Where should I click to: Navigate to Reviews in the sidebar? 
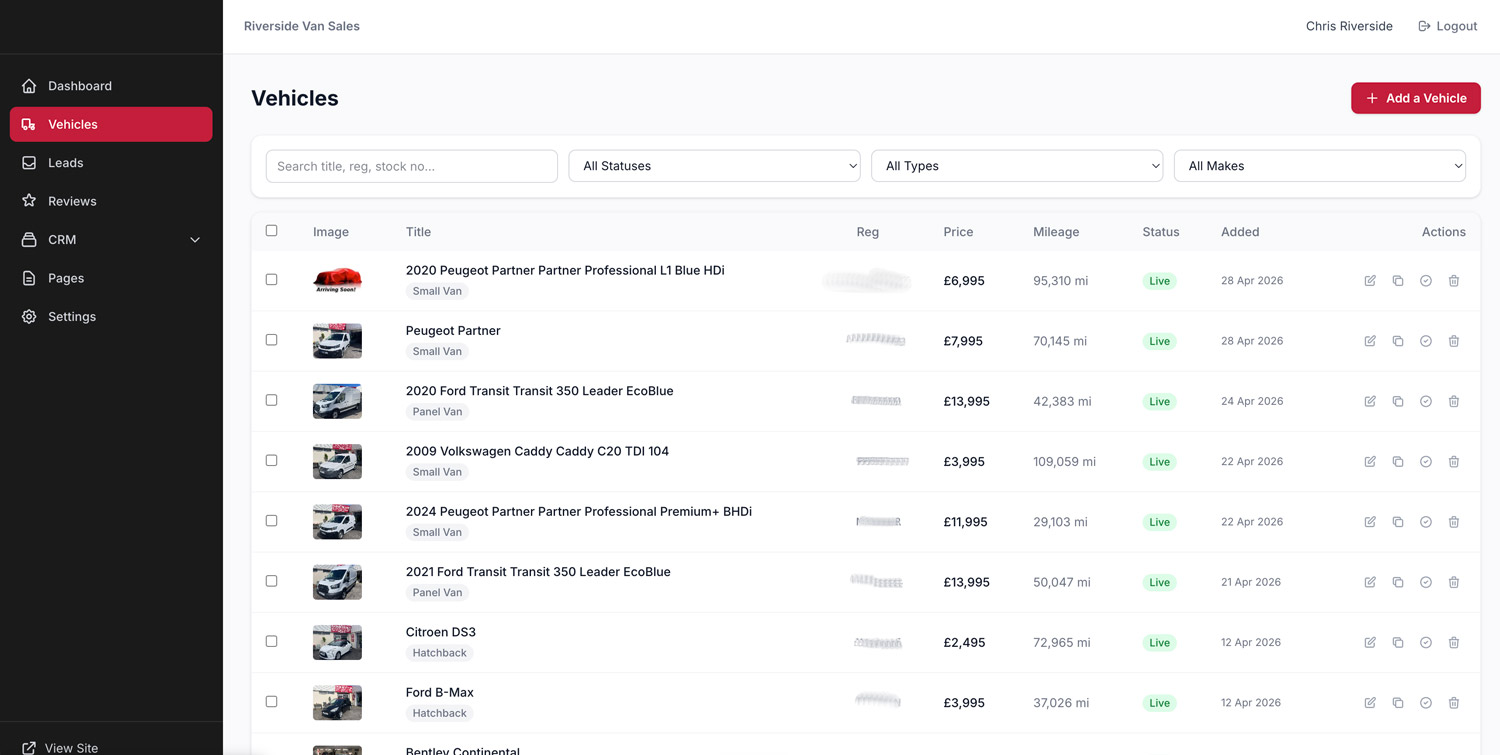[111, 201]
